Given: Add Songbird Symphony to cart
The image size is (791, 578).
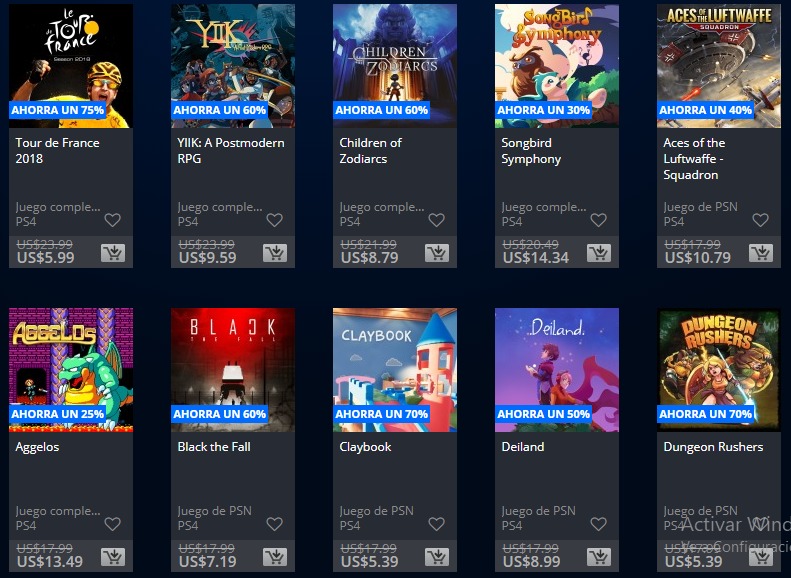Looking at the screenshot, I should [x=599, y=253].
